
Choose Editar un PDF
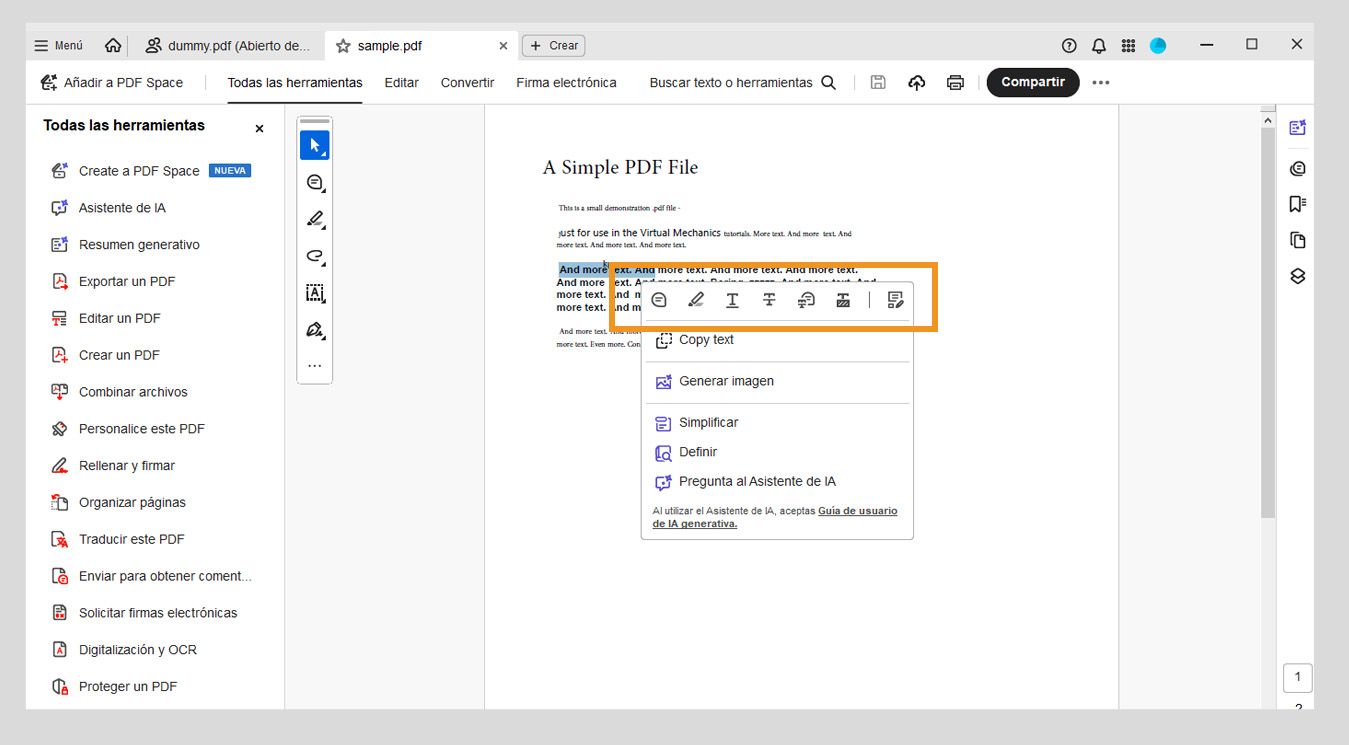point(105,318)
